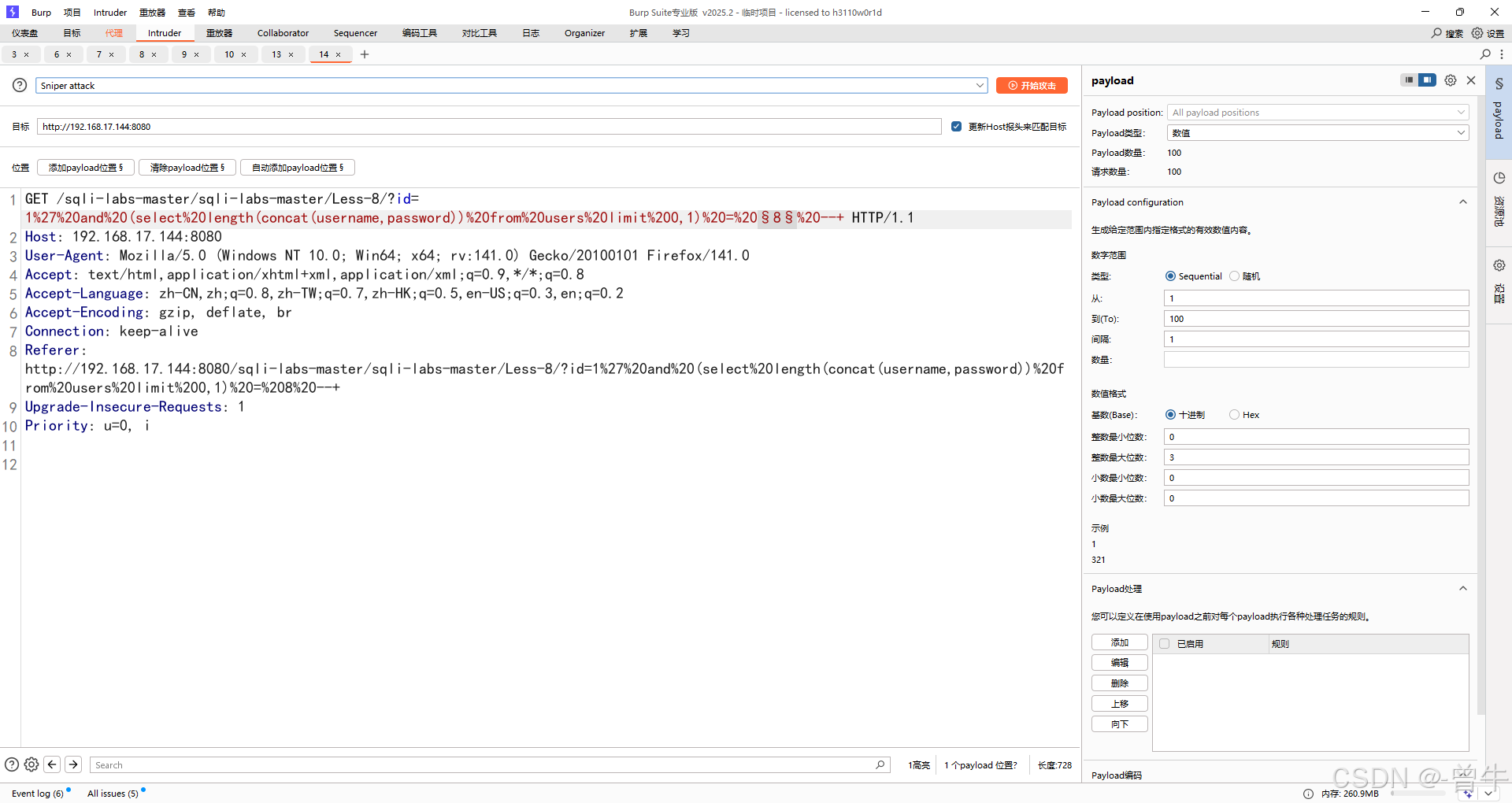The width and height of the screenshot is (1512, 803).
Task: Click the magnifier in editor search box
Action: coord(880,764)
